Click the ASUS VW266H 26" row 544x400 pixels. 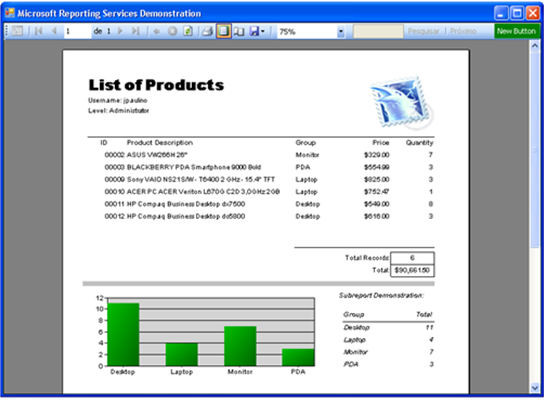261,155
